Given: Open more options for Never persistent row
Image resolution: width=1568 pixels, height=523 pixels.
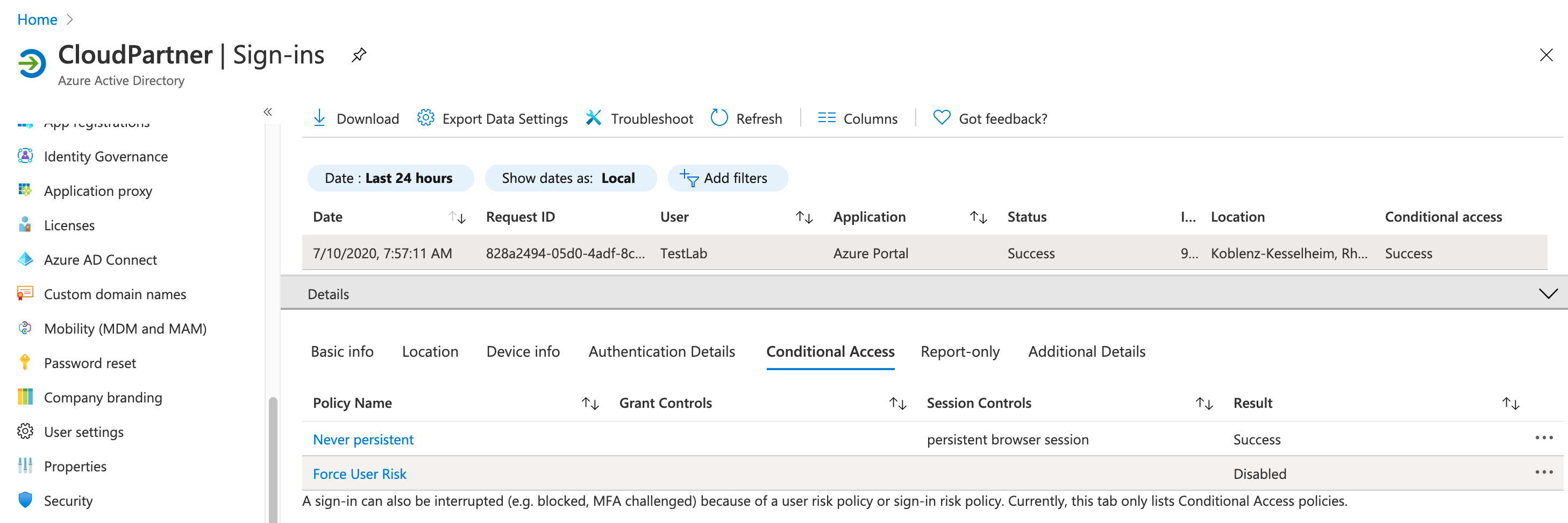Looking at the screenshot, I should (x=1544, y=438).
